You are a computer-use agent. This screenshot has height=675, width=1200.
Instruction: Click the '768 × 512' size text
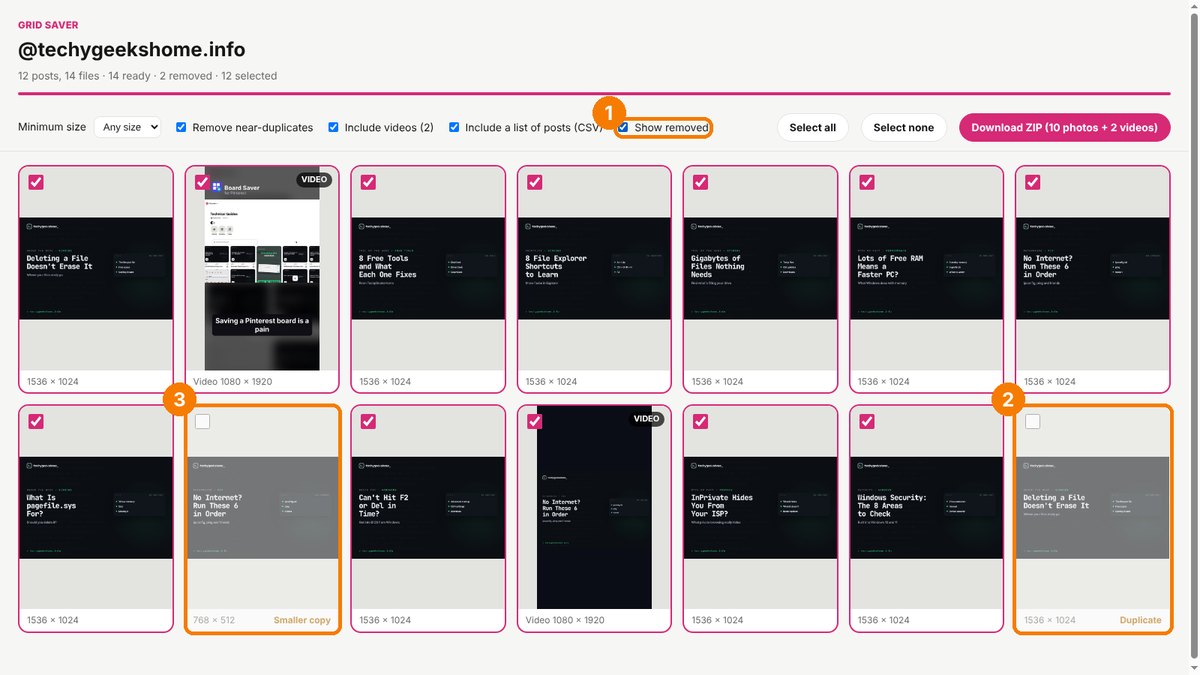pos(214,620)
